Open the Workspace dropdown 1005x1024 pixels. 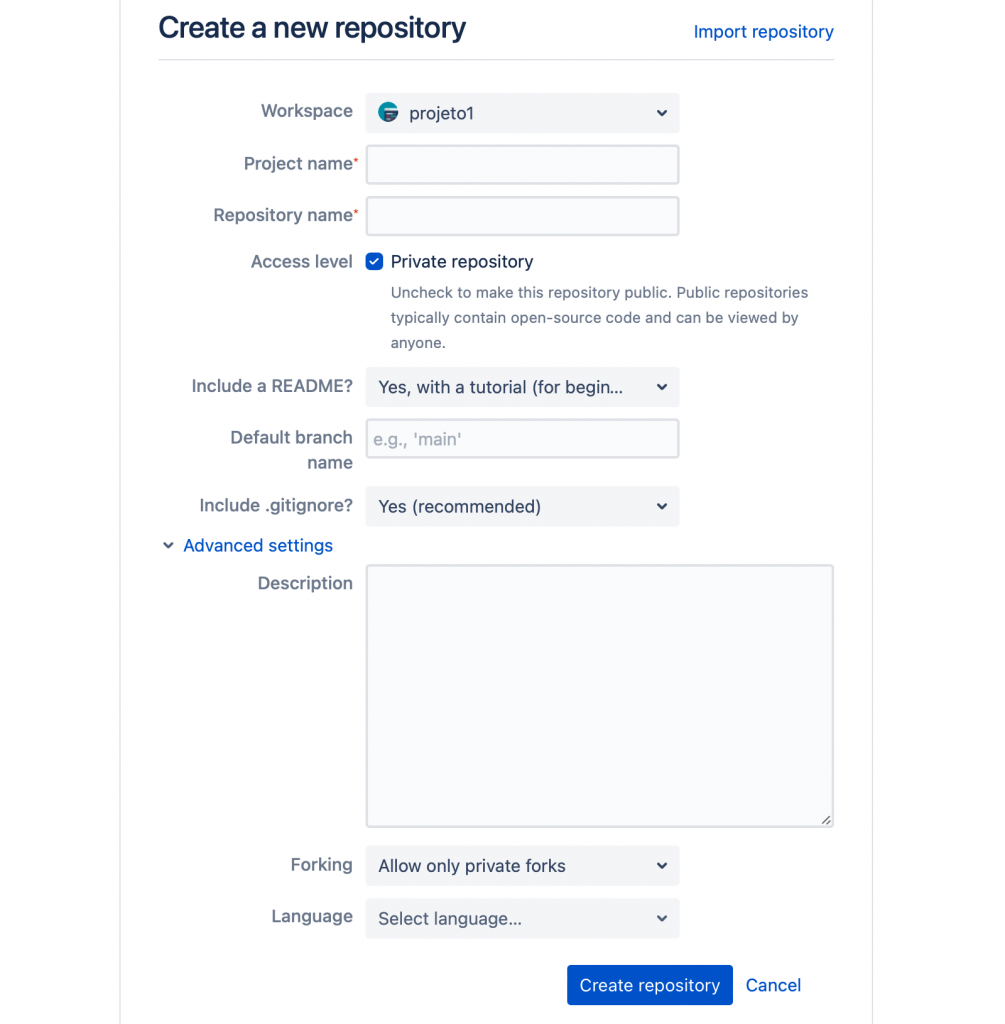click(x=522, y=113)
